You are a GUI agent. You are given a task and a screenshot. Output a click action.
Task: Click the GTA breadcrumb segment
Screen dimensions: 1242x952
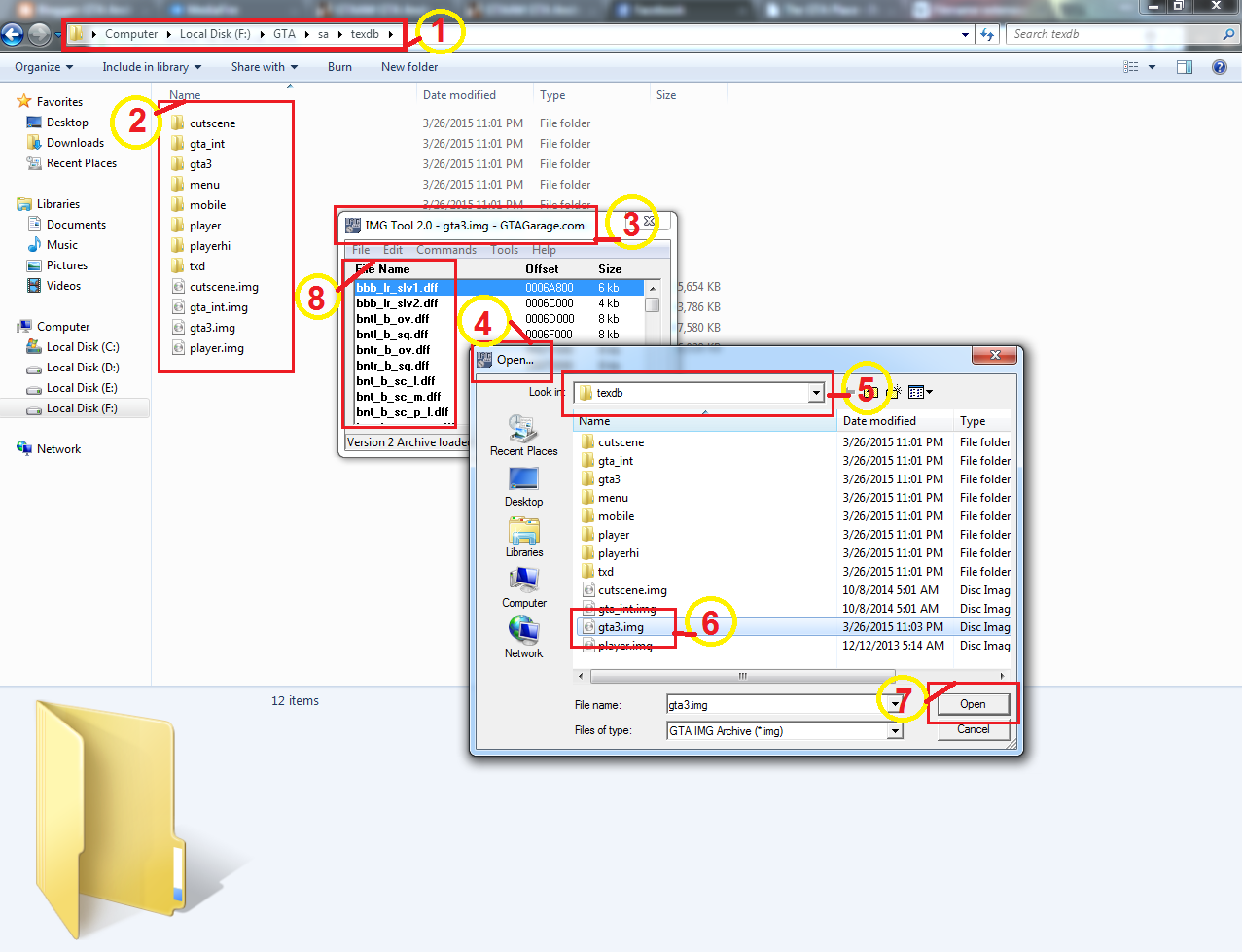(284, 34)
